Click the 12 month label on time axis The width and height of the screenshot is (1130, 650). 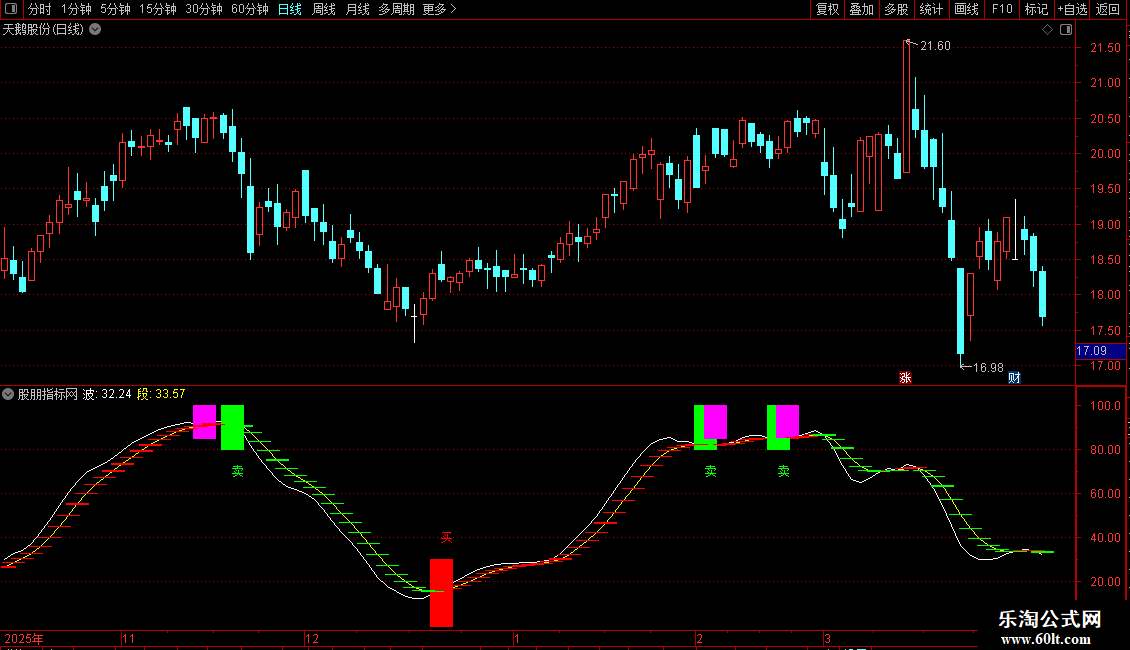click(312, 638)
